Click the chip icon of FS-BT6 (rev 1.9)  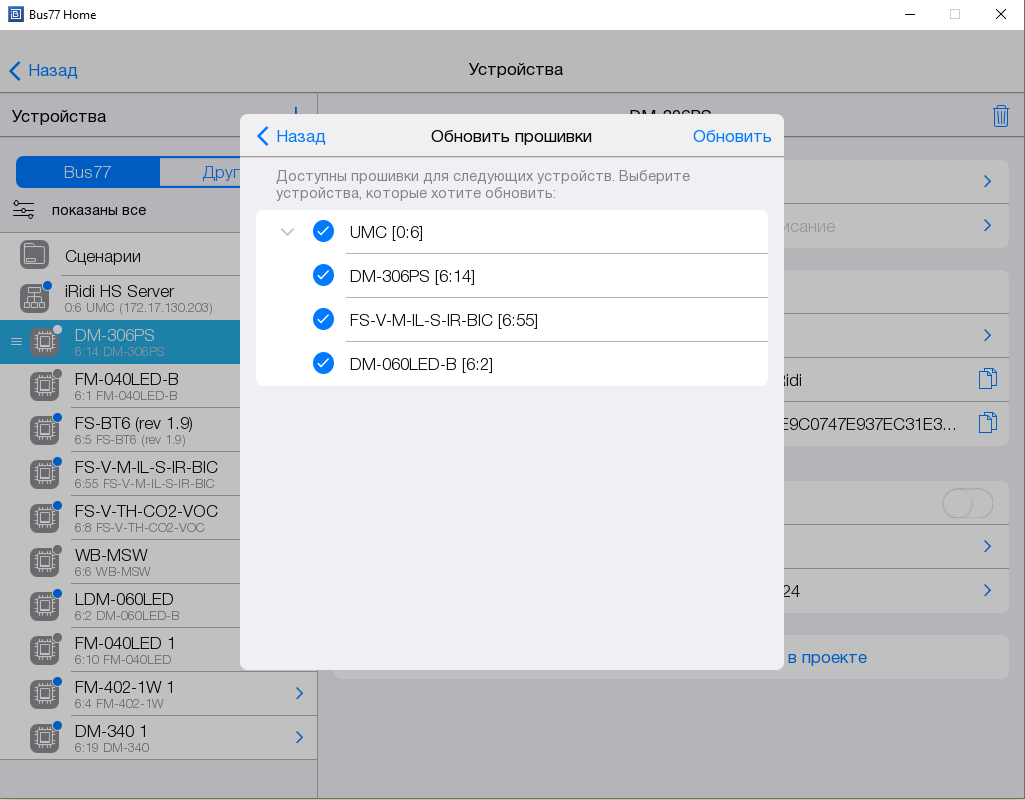[x=43, y=430]
